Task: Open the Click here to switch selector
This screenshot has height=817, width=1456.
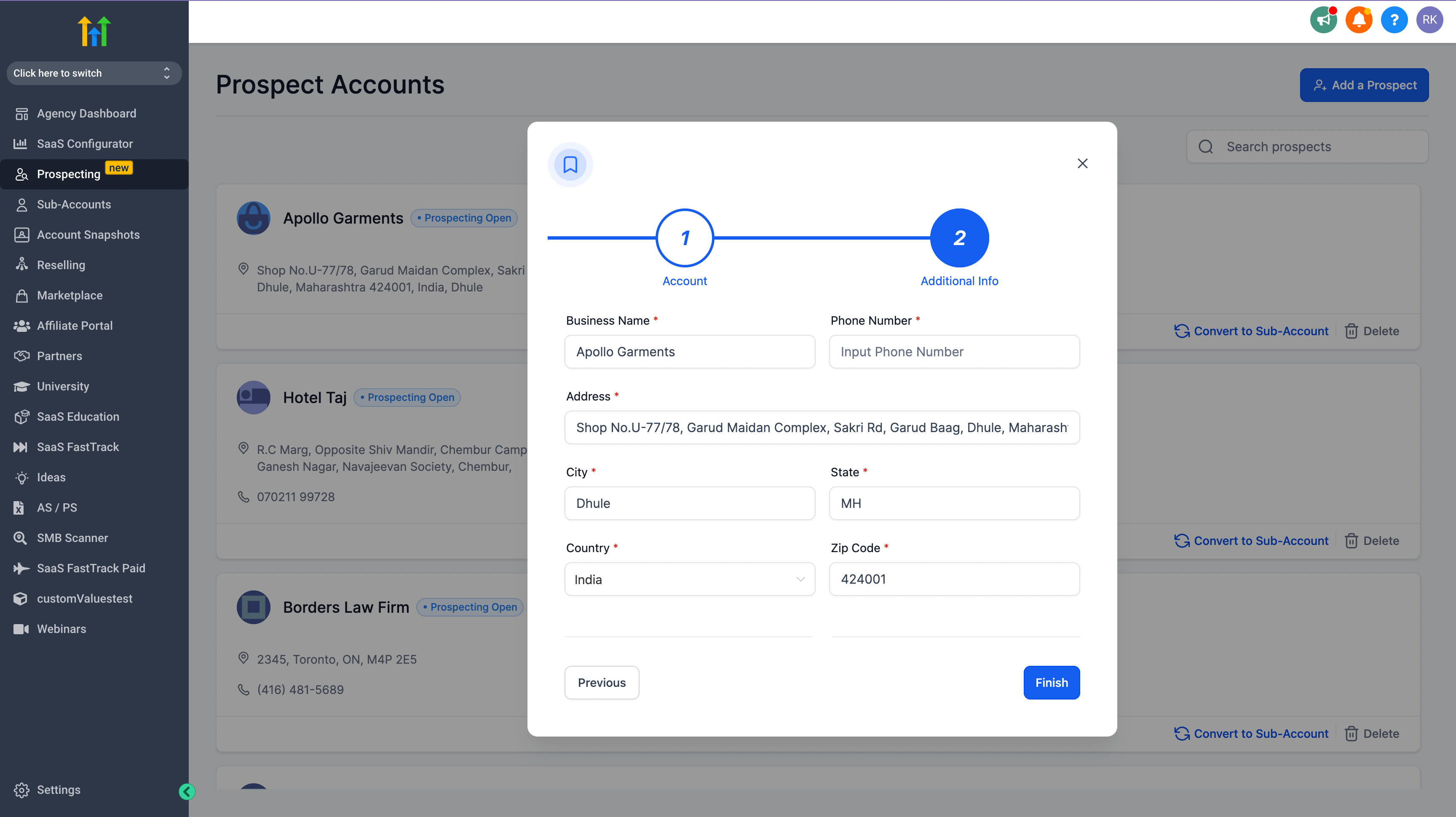Action: [94, 73]
